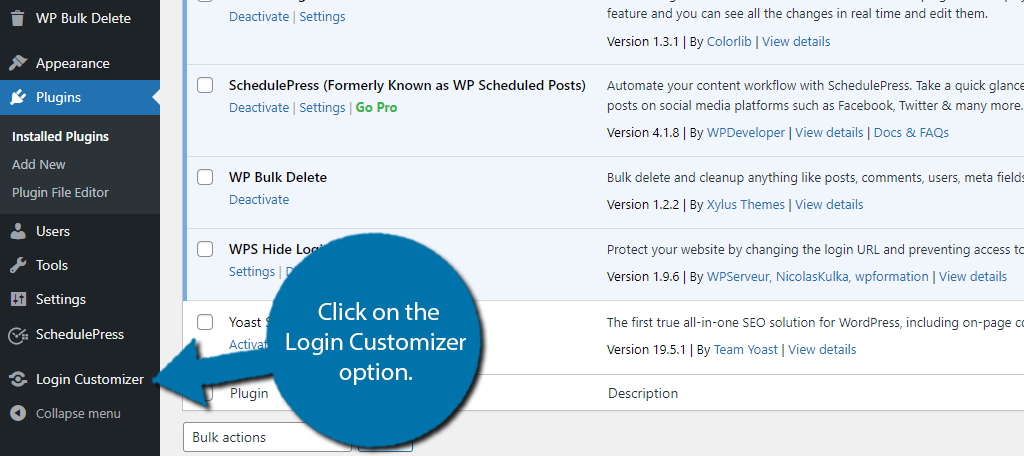This screenshot has height=456, width=1024.
Task: Open SchedulePress plugin Settings link
Action: click(x=322, y=108)
